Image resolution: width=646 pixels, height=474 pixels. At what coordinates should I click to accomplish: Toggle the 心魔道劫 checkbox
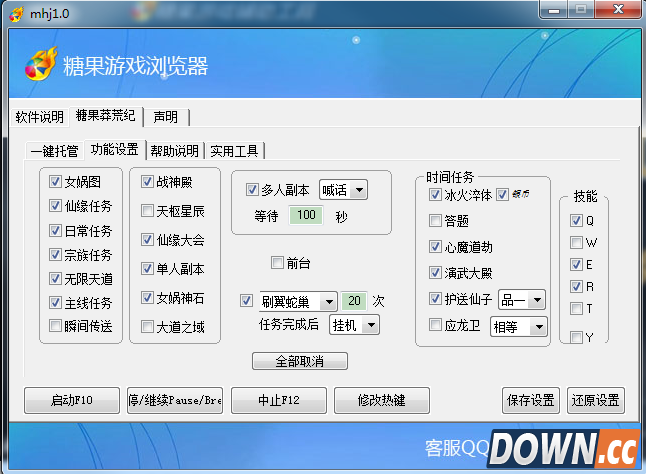click(x=435, y=247)
